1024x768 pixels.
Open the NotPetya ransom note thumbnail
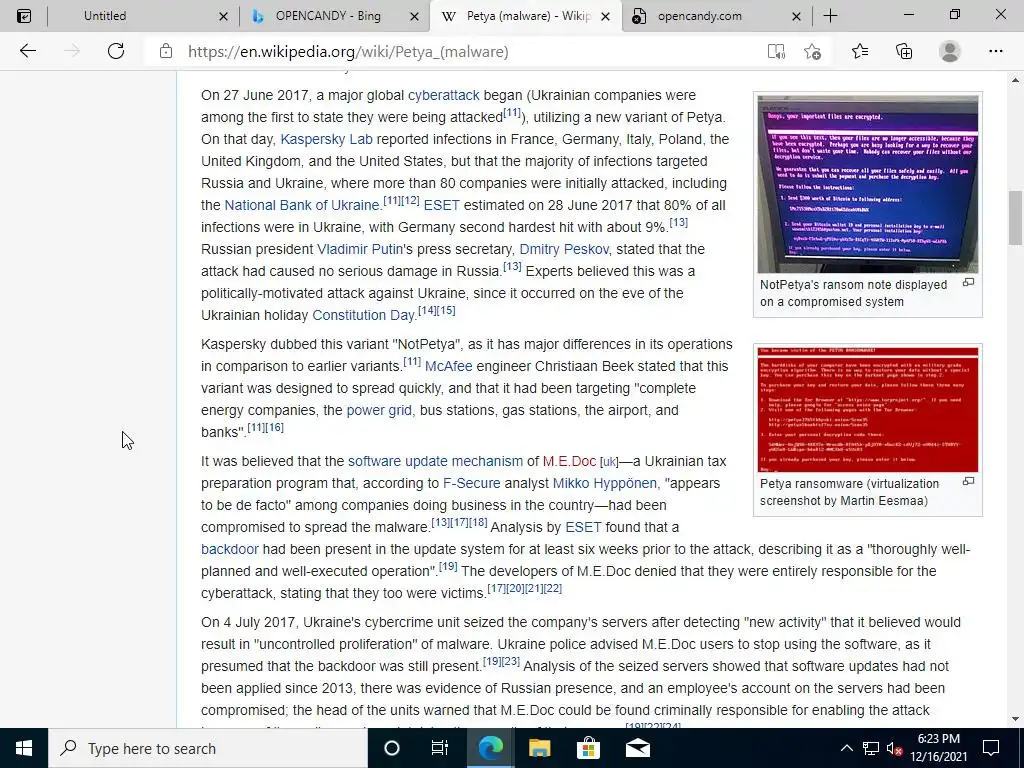[x=867, y=184]
